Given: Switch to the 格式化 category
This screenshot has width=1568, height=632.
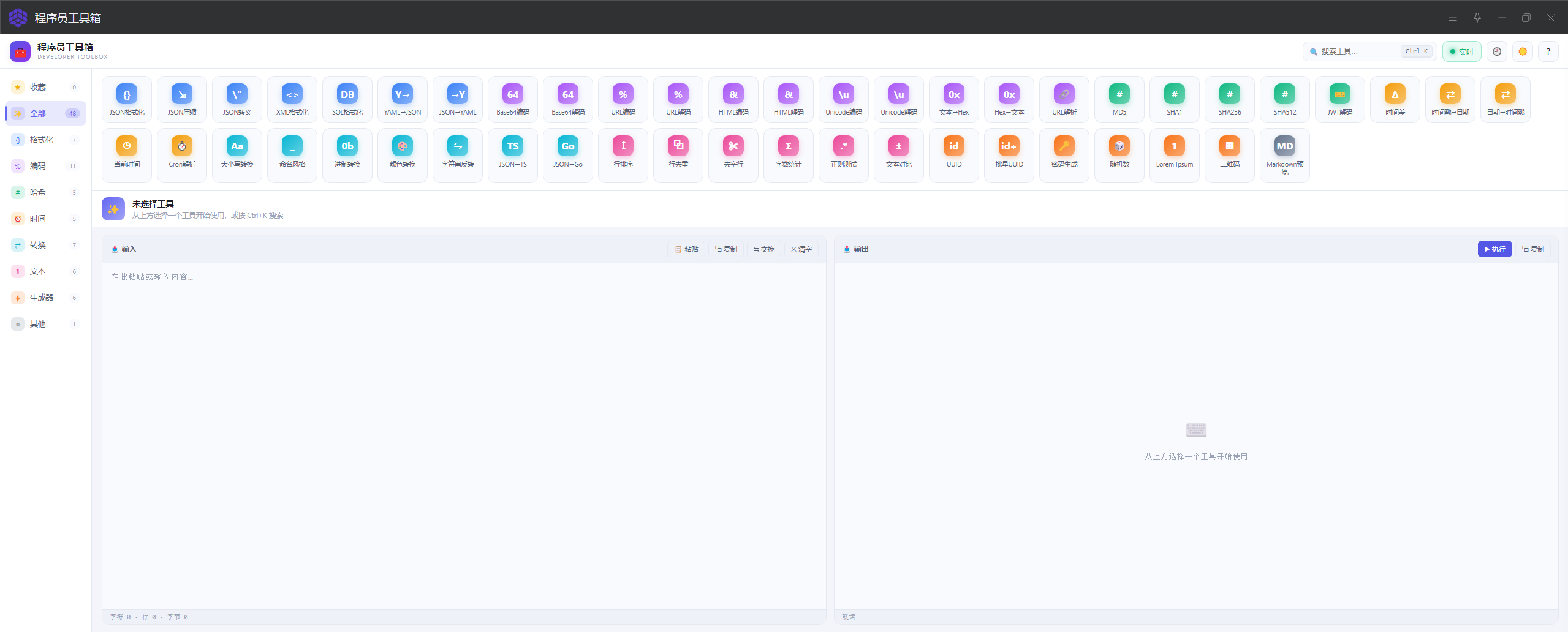Looking at the screenshot, I should click(x=45, y=140).
